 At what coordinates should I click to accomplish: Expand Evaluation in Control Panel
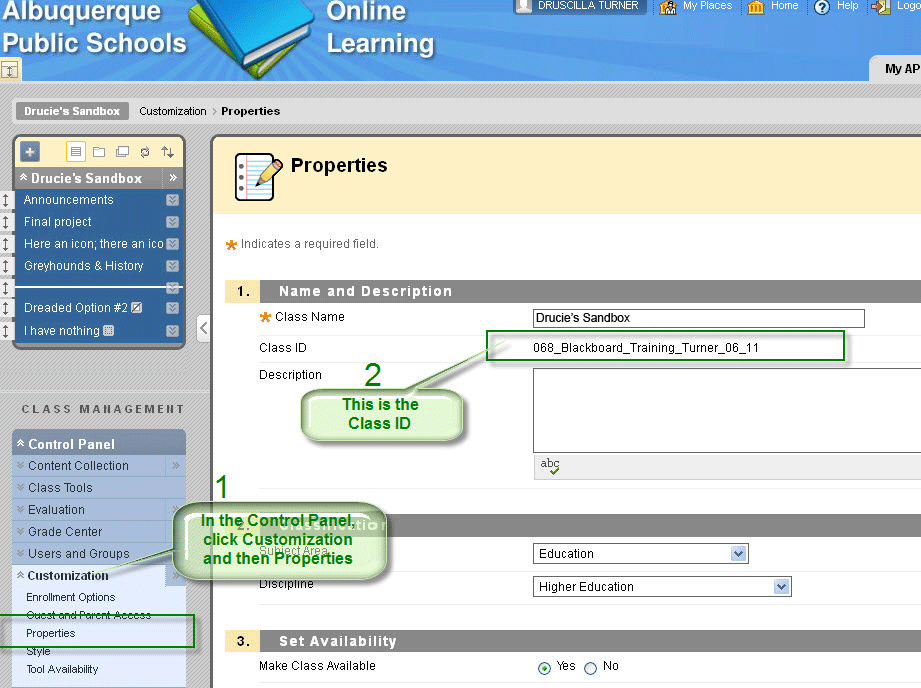click(21, 509)
